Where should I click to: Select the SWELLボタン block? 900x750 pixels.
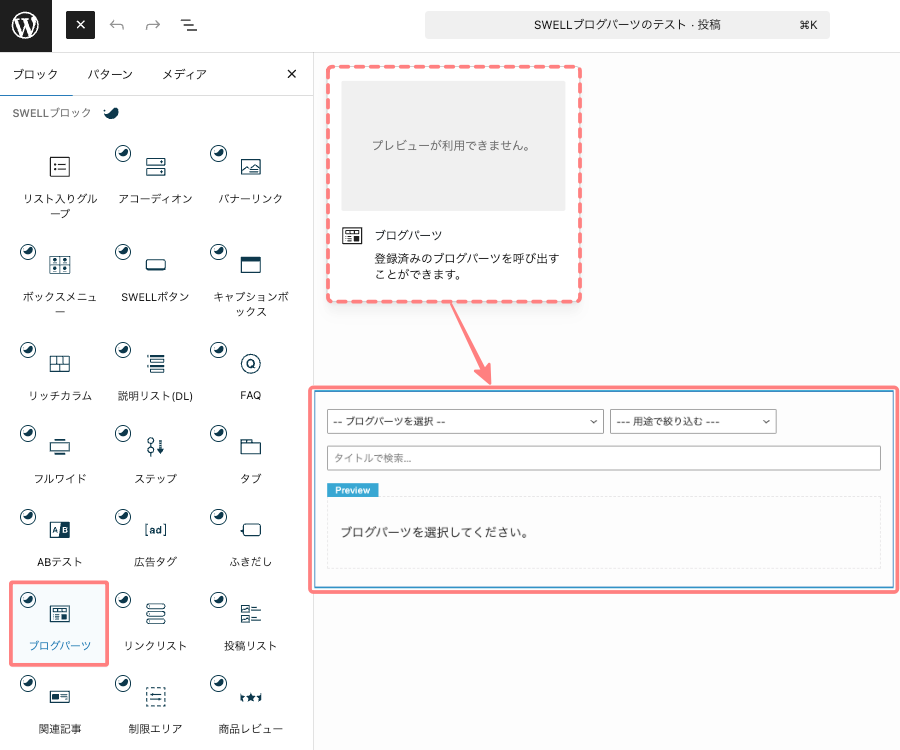click(155, 274)
